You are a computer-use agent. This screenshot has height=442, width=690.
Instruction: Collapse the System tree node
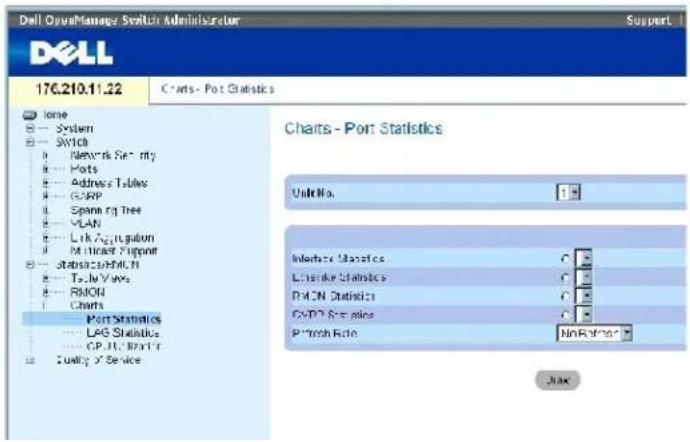coord(30,129)
